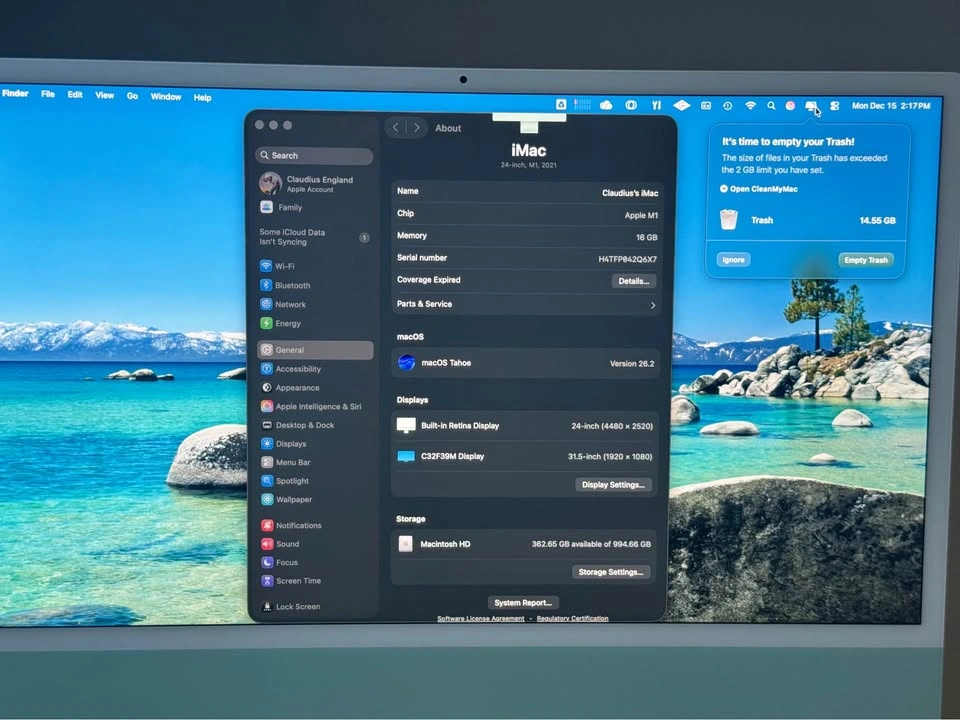Click the C32F39M Display row
Screen dimensions: 960x720
[525, 456]
